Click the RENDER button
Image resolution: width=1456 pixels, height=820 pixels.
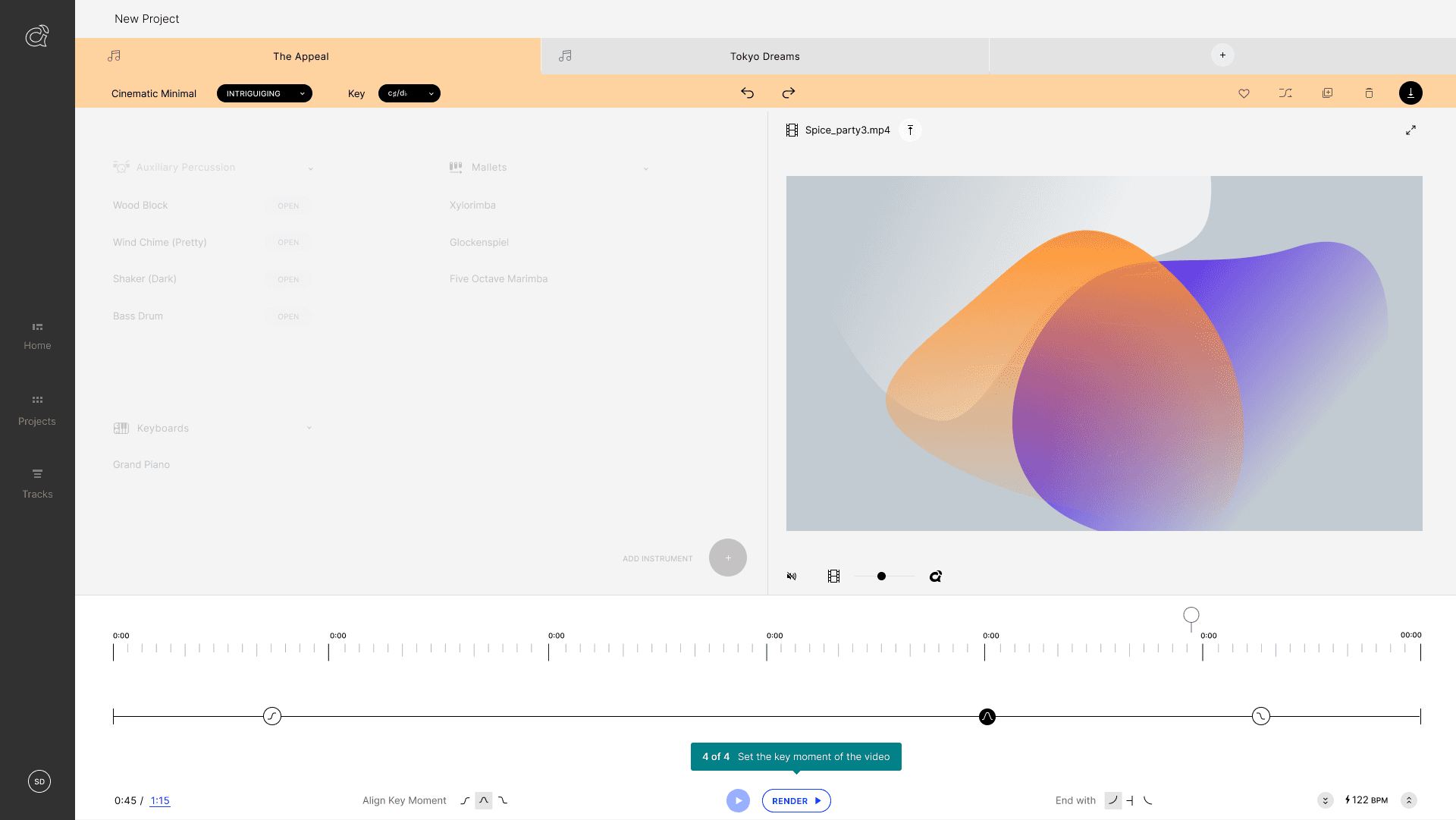(796, 801)
